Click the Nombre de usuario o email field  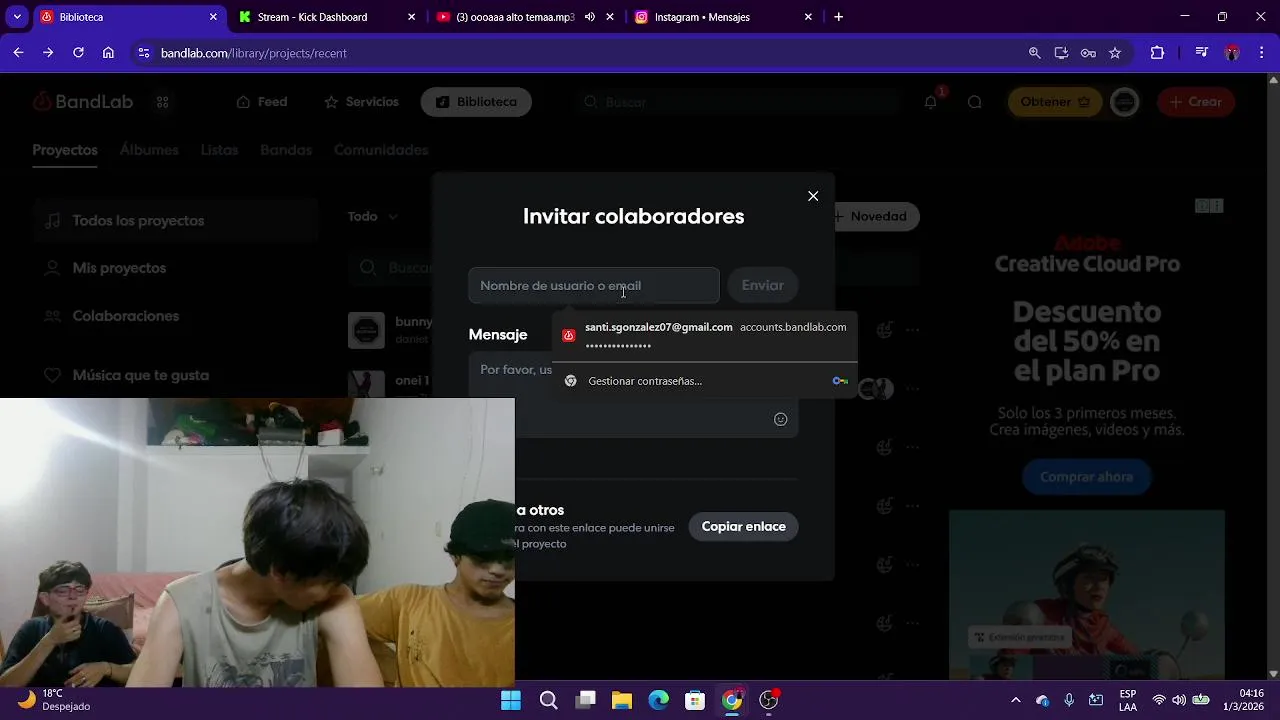click(x=594, y=285)
